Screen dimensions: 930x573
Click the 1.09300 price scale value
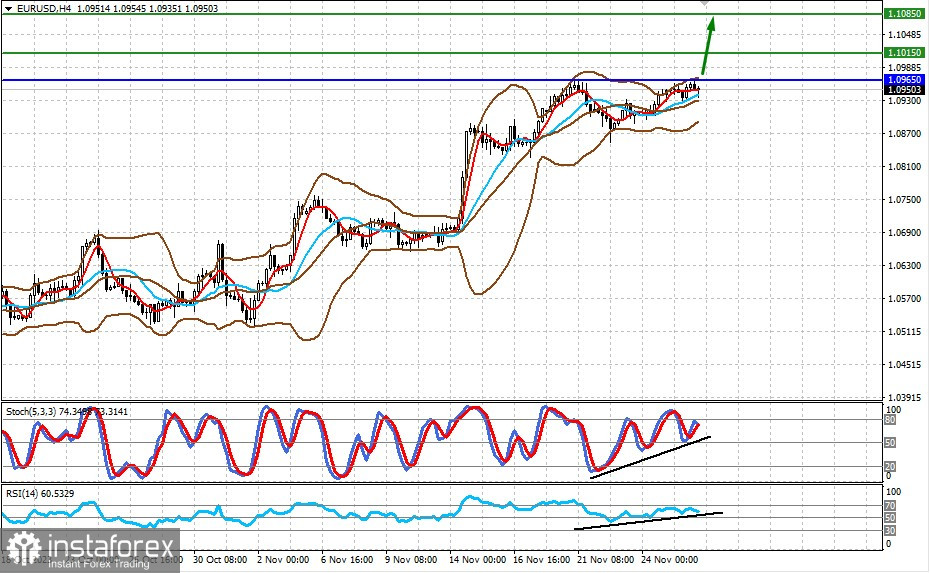click(904, 101)
